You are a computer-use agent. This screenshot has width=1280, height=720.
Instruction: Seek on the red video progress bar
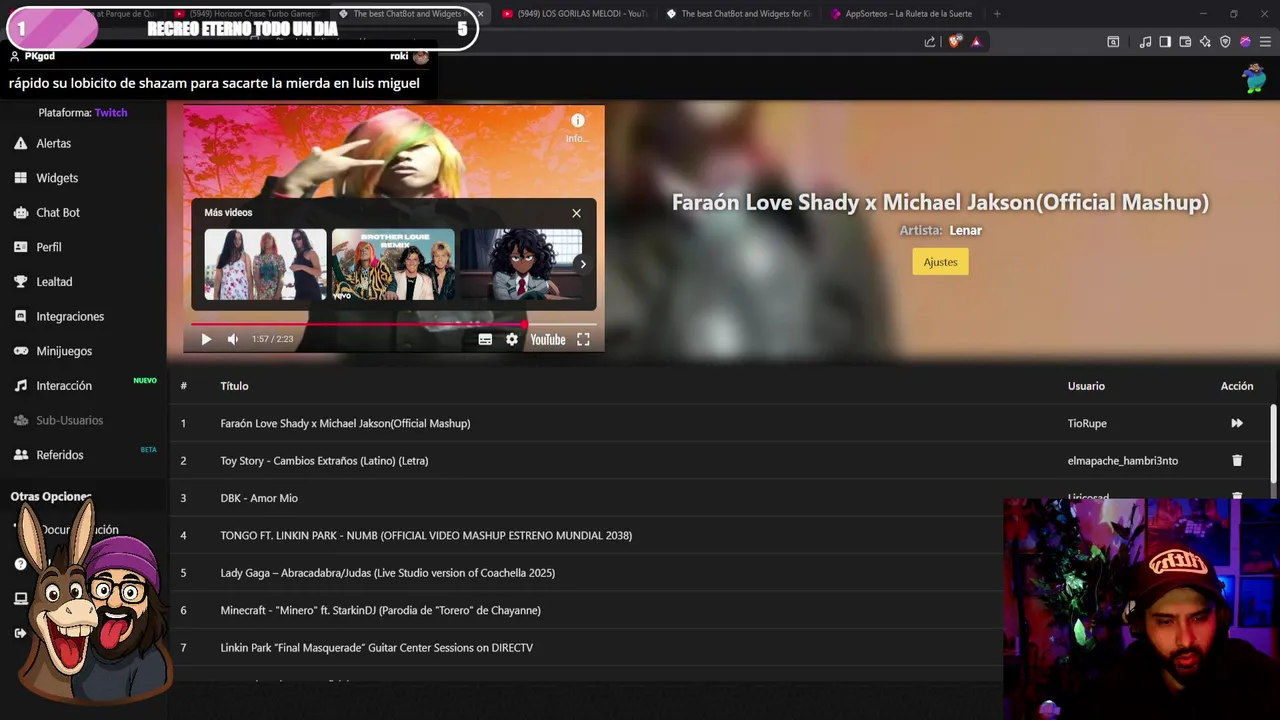pyautogui.click(x=394, y=324)
